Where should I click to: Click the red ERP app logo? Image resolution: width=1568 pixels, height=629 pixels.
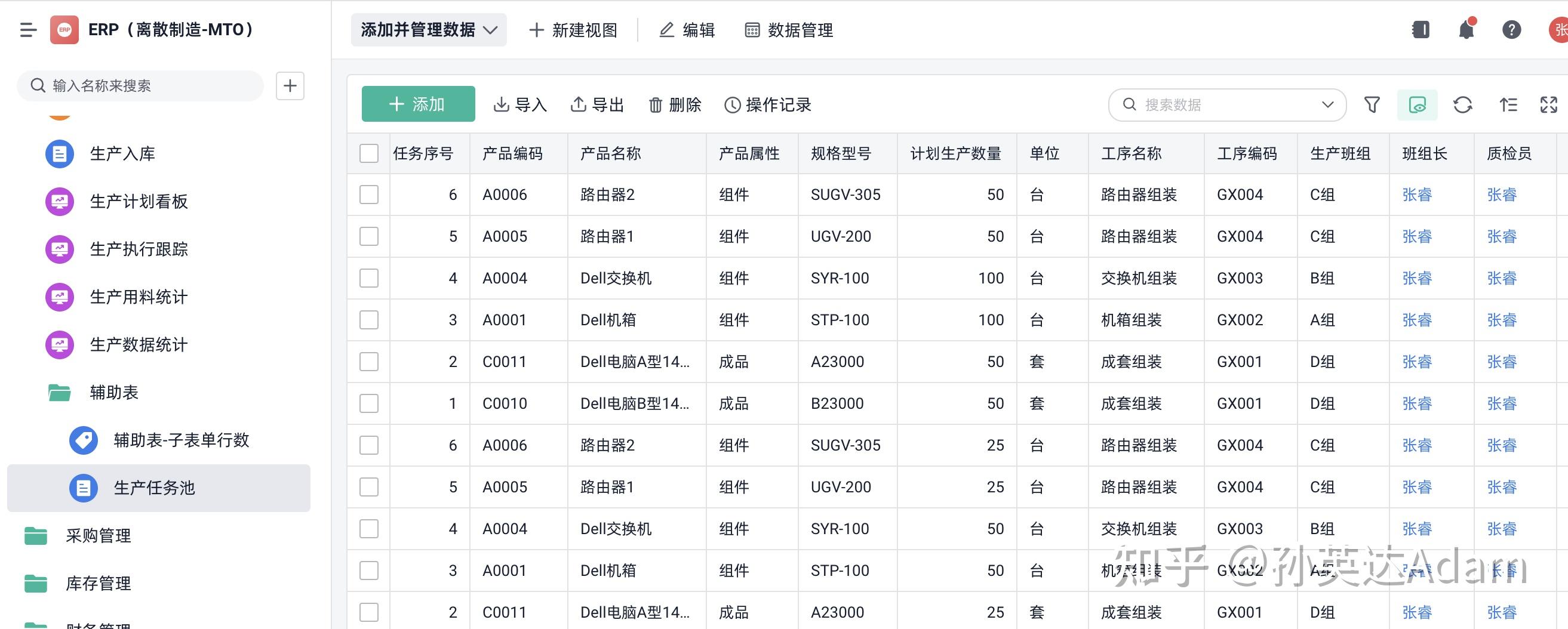pos(64,30)
